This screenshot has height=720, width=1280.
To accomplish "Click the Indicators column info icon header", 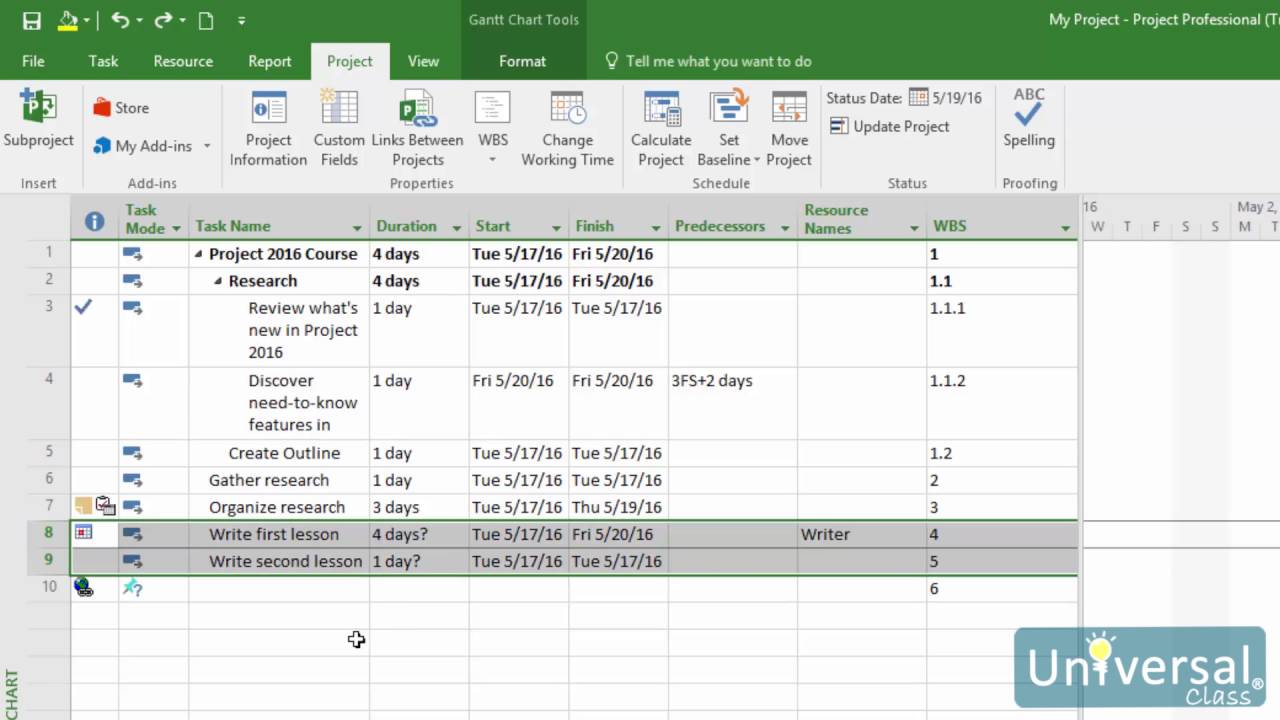I will tap(94, 221).
